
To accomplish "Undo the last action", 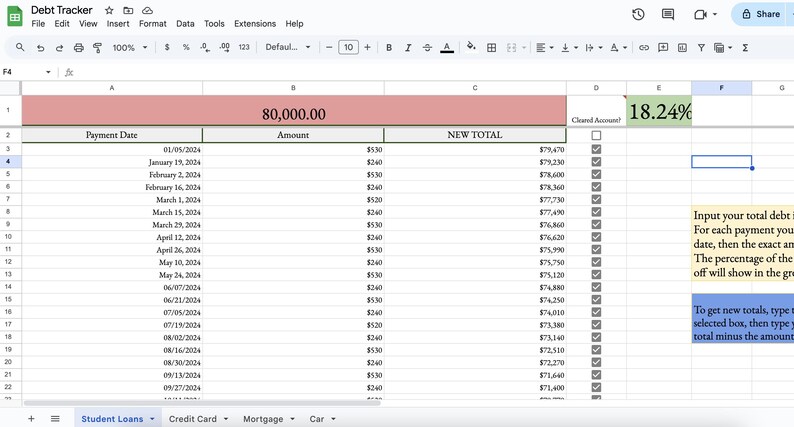I will tap(41, 48).
